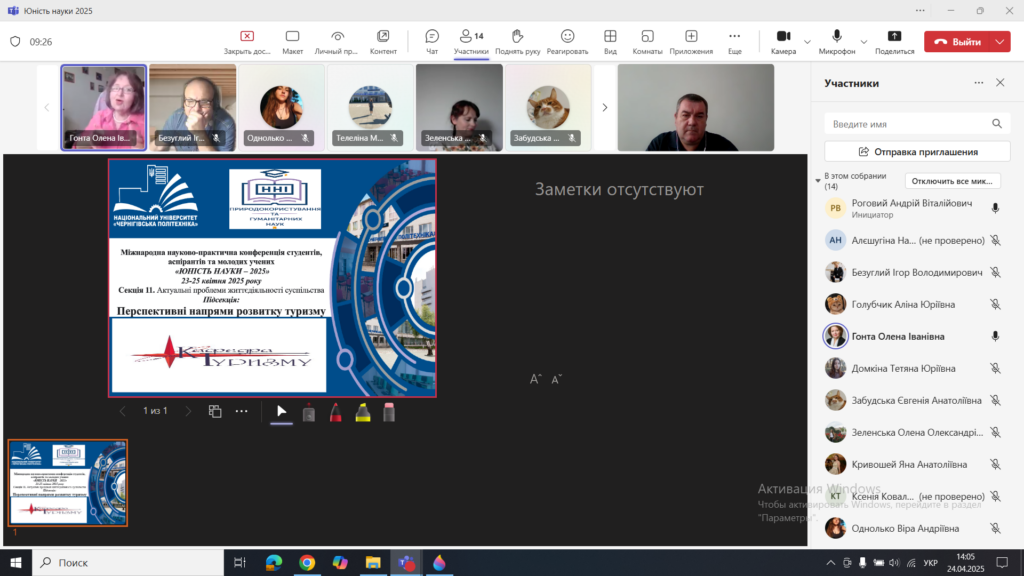
Task: Select the yellow highlighter tool
Action: (x=363, y=412)
